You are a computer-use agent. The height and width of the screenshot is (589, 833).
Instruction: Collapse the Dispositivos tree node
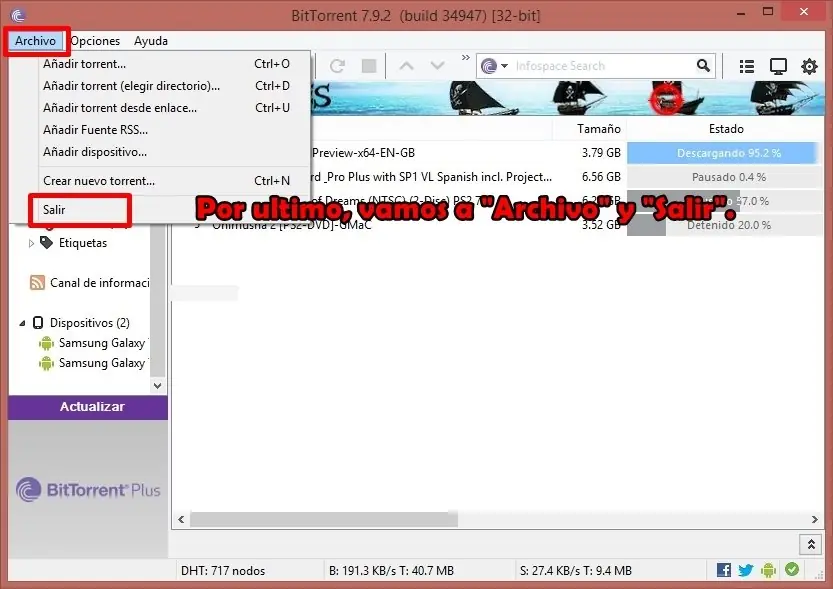22,323
